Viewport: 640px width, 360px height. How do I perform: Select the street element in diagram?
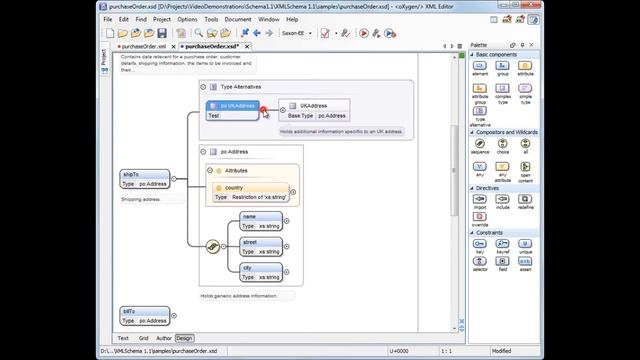pyautogui.click(x=261, y=247)
